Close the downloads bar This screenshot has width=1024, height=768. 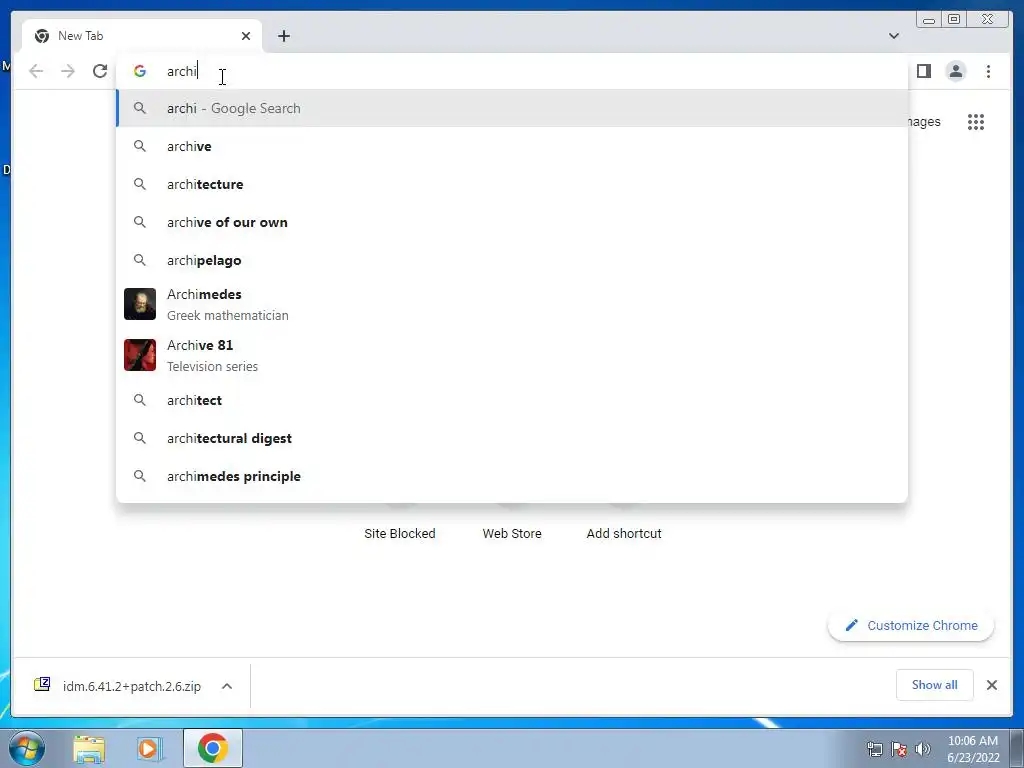point(991,685)
